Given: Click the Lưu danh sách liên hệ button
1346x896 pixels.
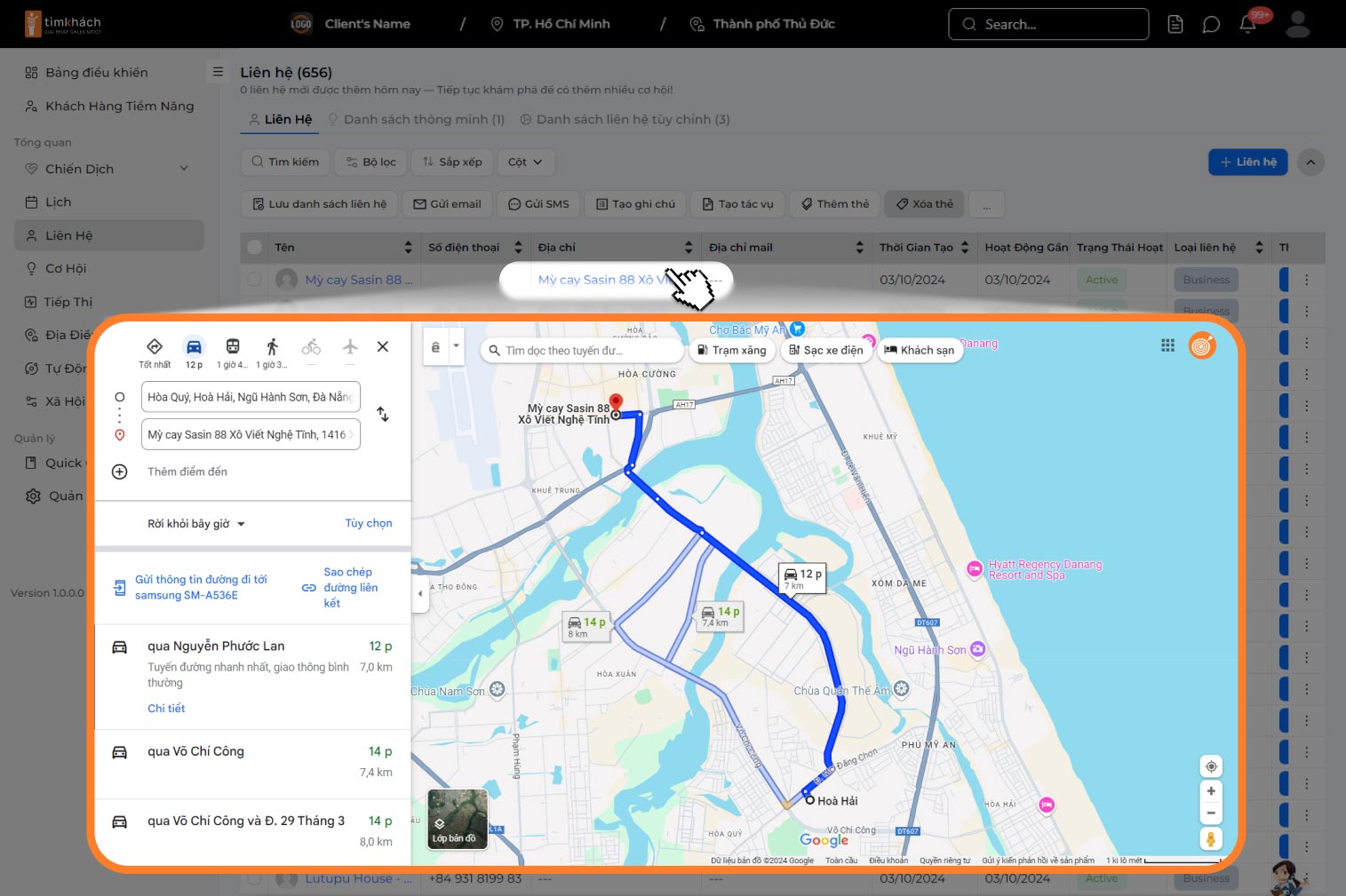Looking at the screenshot, I should click(319, 204).
